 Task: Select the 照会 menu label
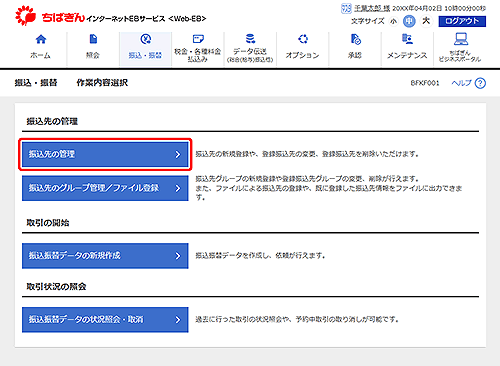(x=93, y=55)
